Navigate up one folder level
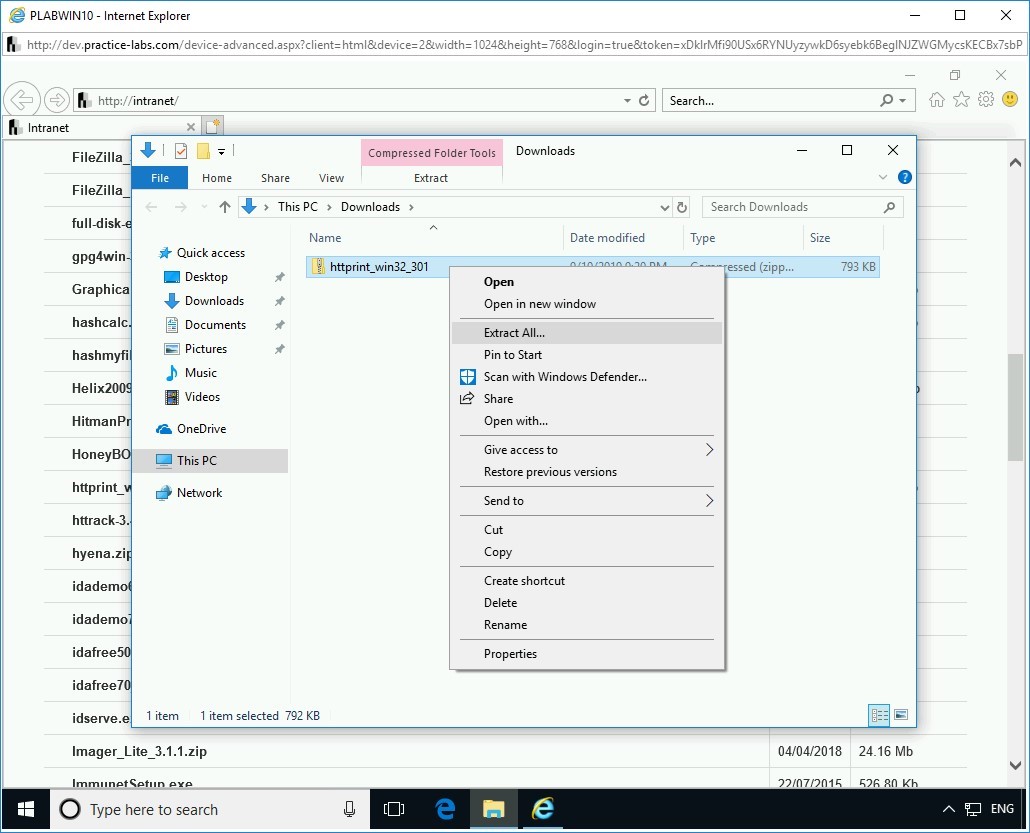 (224, 206)
